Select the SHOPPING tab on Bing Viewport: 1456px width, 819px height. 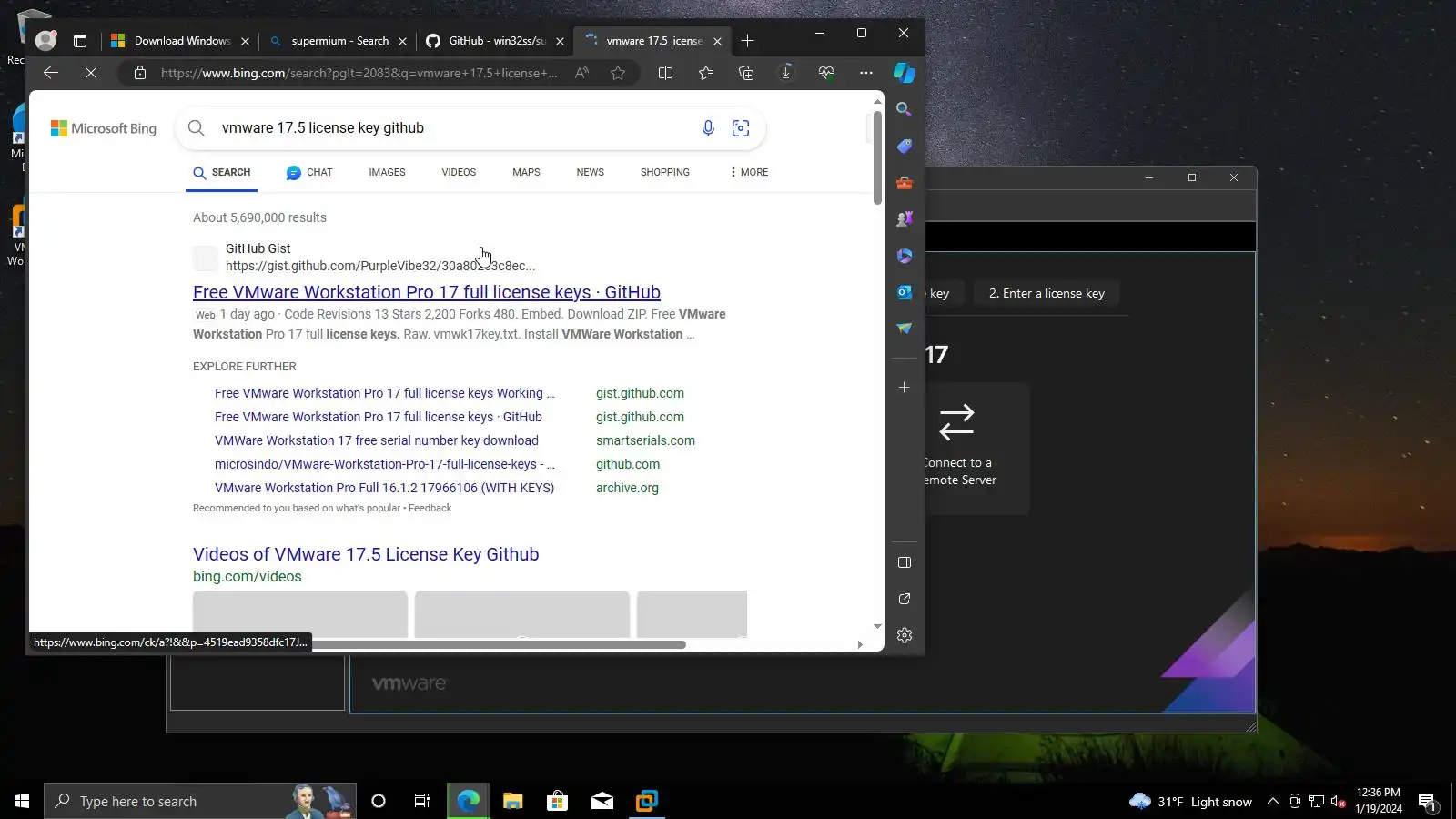pos(664,172)
